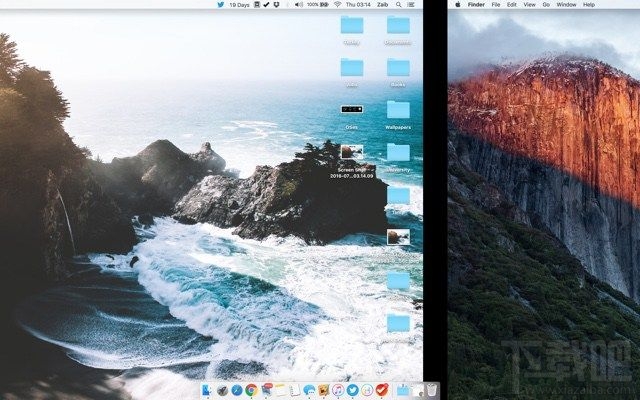This screenshot has width=640, height=400.
Task: Open Finder from the Dock
Action: [207, 391]
